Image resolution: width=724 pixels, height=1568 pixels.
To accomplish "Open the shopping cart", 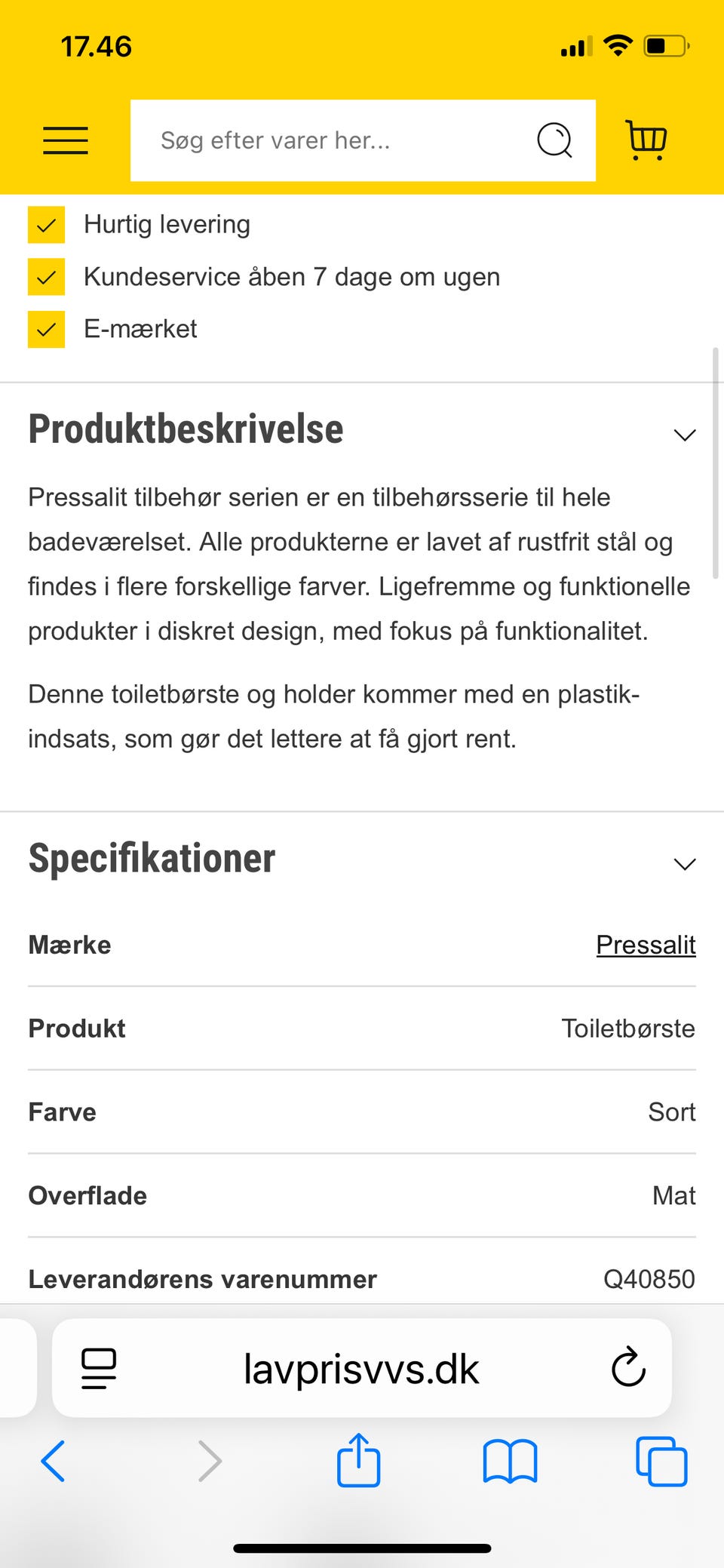I will [x=646, y=140].
